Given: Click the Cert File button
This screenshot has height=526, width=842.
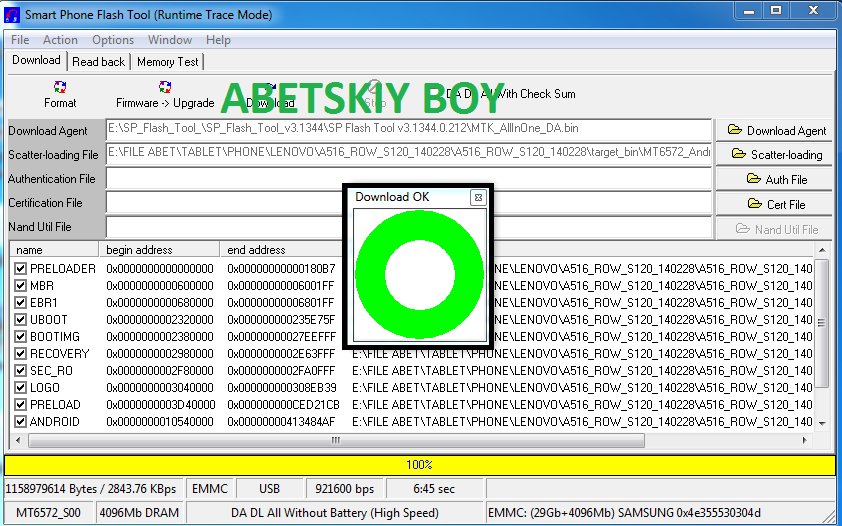Looking at the screenshot, I should (x=776, y=205).
